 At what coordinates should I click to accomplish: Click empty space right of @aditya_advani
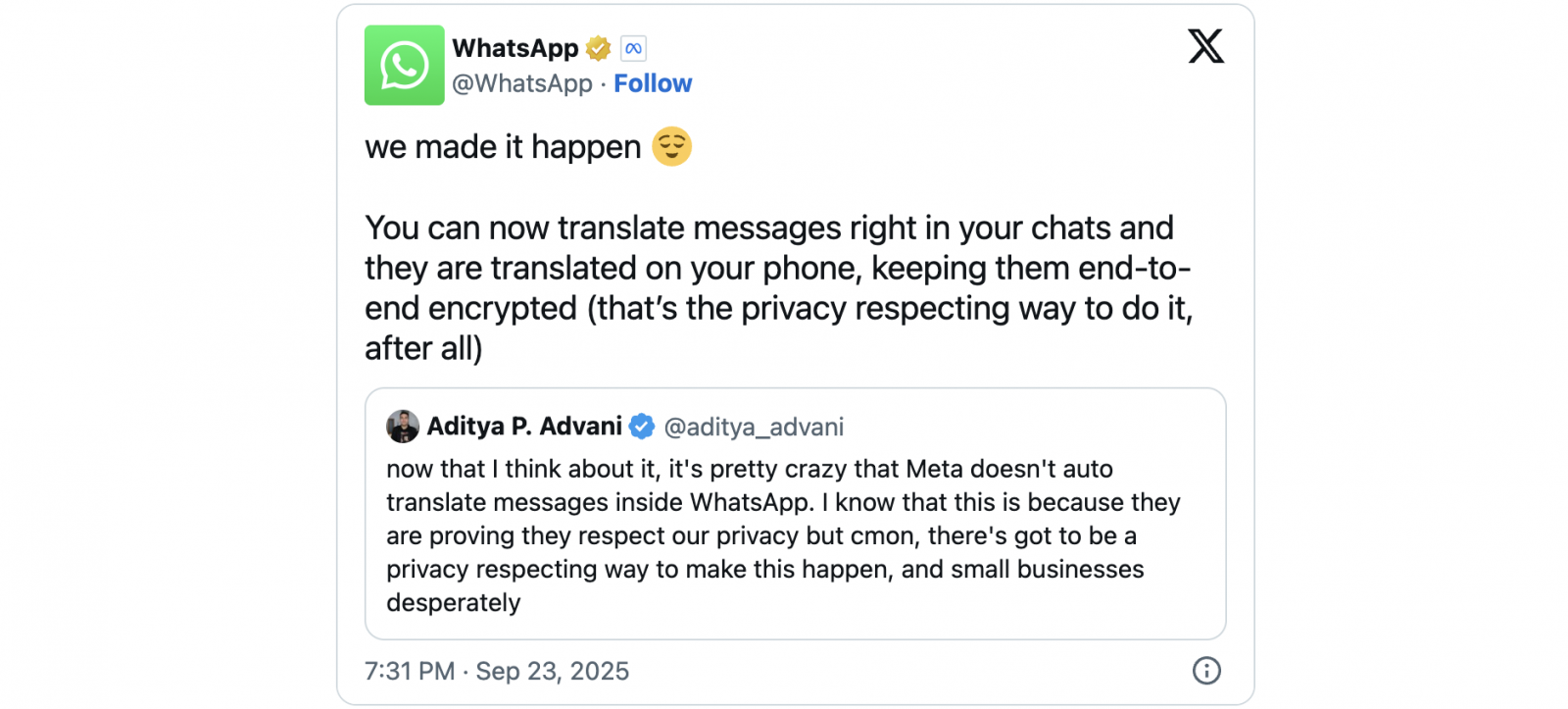[x=1029, y=428]
